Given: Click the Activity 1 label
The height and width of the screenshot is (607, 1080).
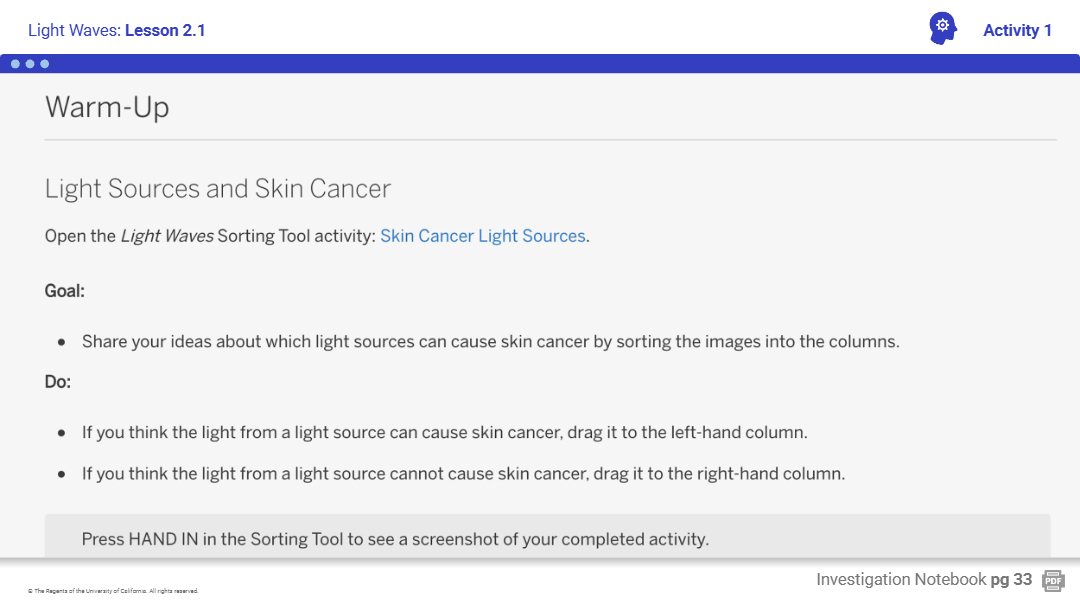Looking at the screenshot, I should 1017,30.
